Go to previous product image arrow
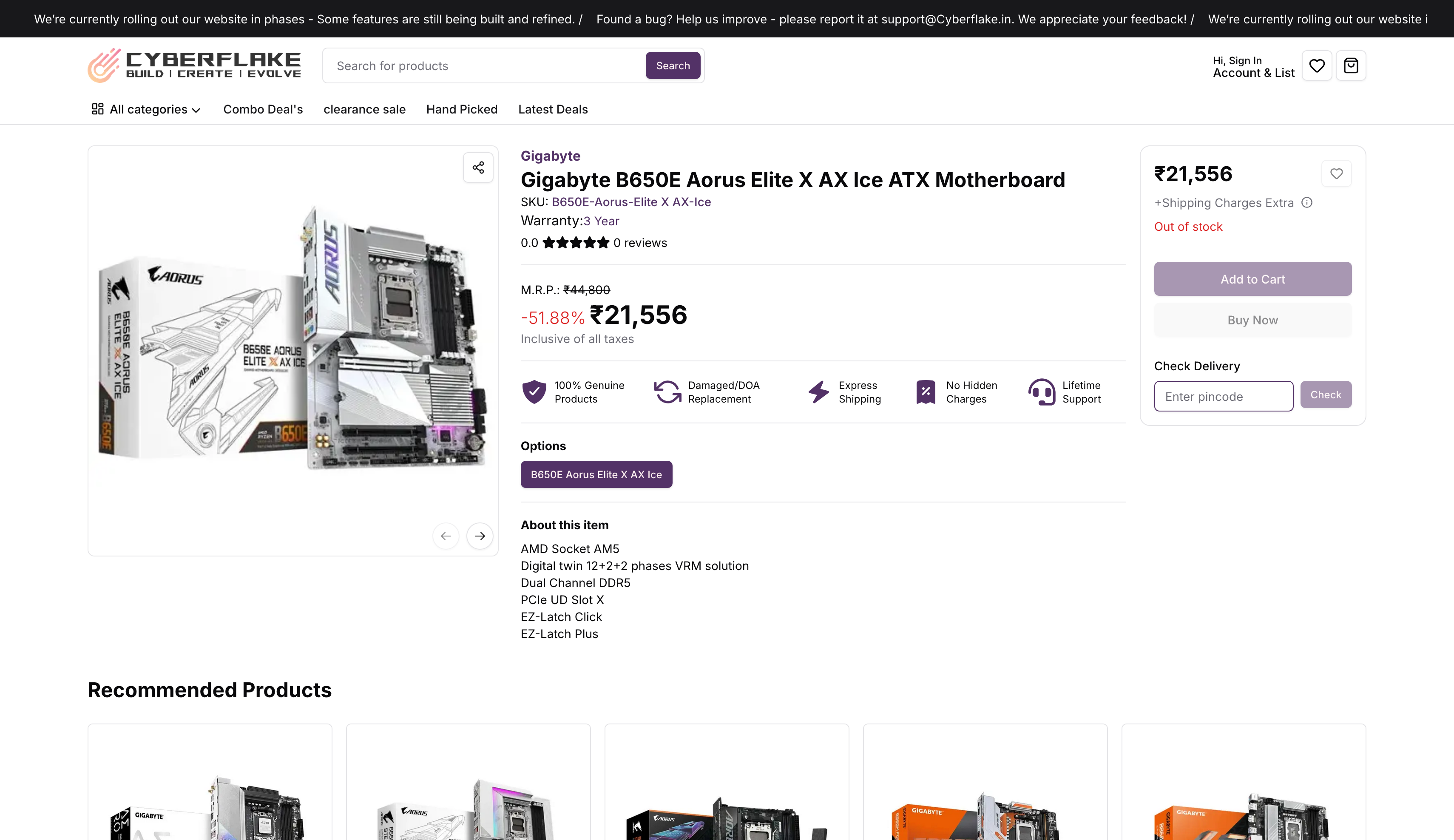This screenshot has height=840, width=1454. pos(446,536)
